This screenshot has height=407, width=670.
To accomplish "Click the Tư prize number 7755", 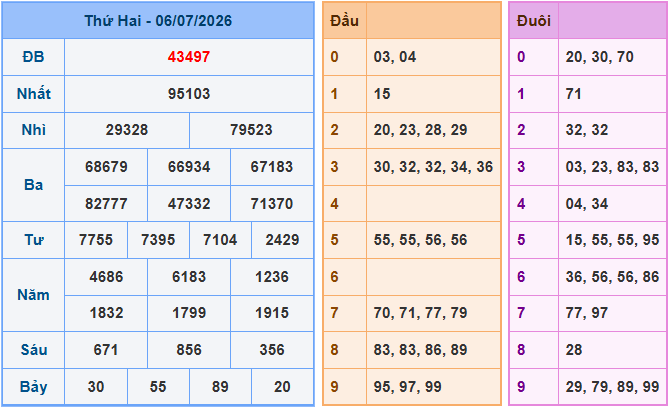I will (x=96, y=240).
